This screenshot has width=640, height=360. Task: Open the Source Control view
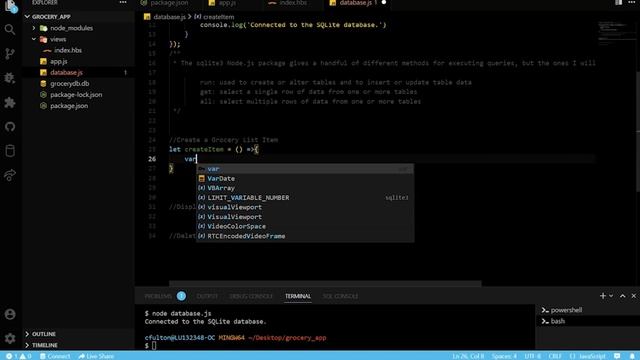tap(10, 53)
